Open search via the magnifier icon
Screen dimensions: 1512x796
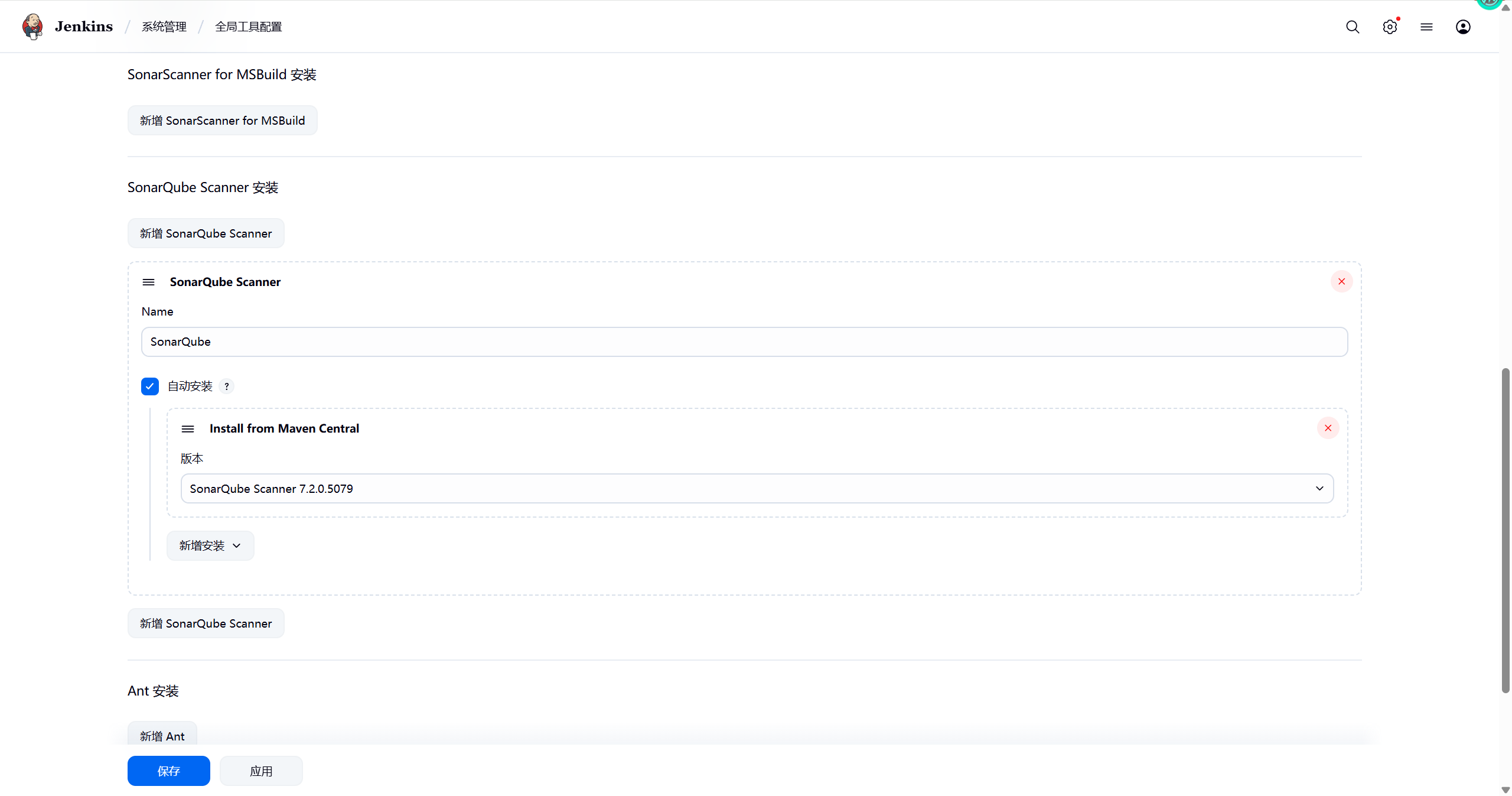(x=1353, y=27)
